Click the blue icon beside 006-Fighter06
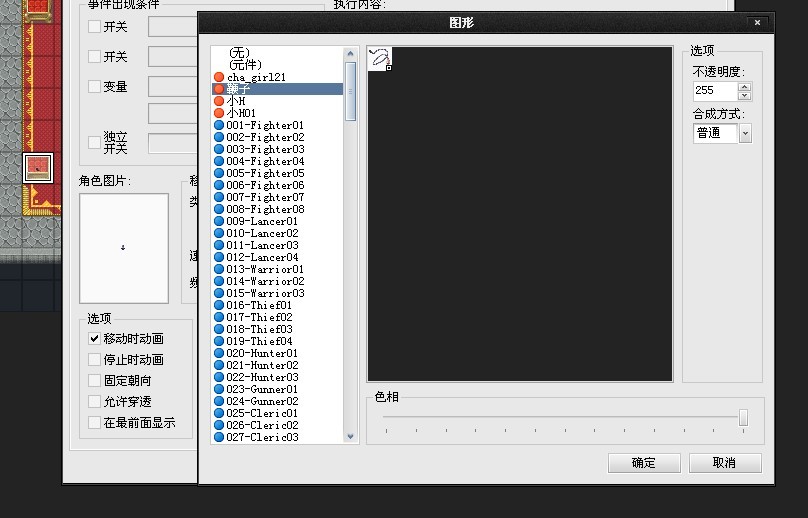Viewport: 808px width, 518px height. click(218, 185)
